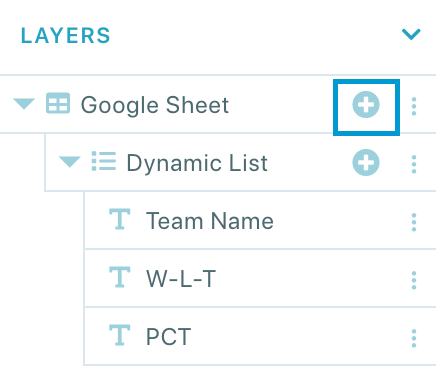This screenshot has width=436, height=378.
Task: Select the Team Name layer
Action: tap(260, 220)
